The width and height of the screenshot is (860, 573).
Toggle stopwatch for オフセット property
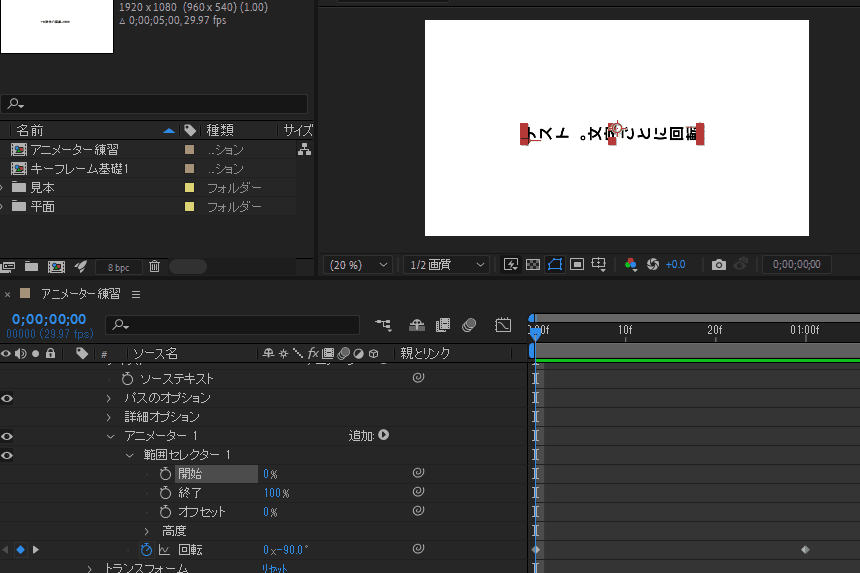(x=165, y=512)
